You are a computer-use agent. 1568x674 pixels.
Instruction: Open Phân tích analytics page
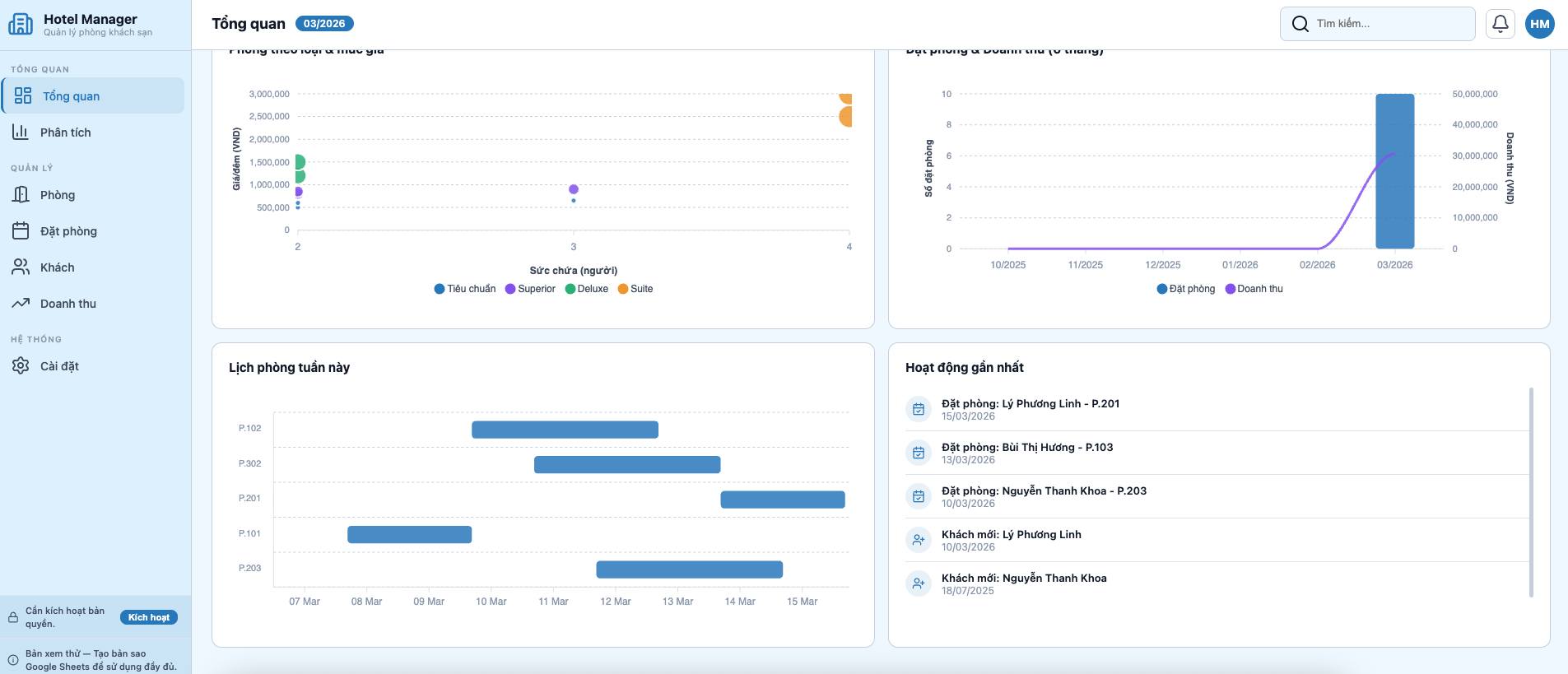point(65,132)
